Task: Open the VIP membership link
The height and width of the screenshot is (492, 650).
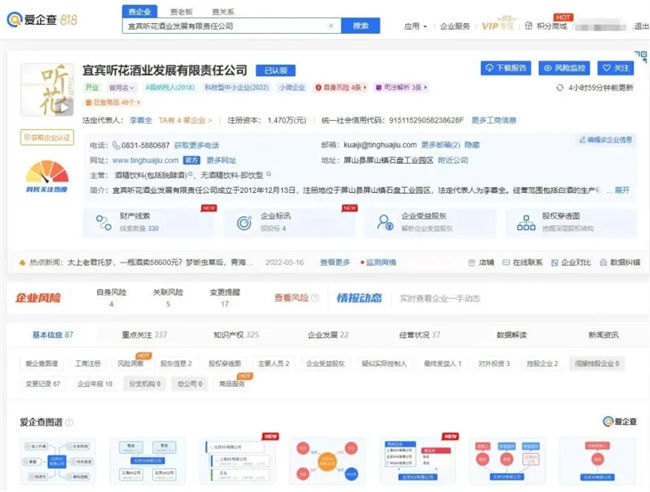Action: 497,25
